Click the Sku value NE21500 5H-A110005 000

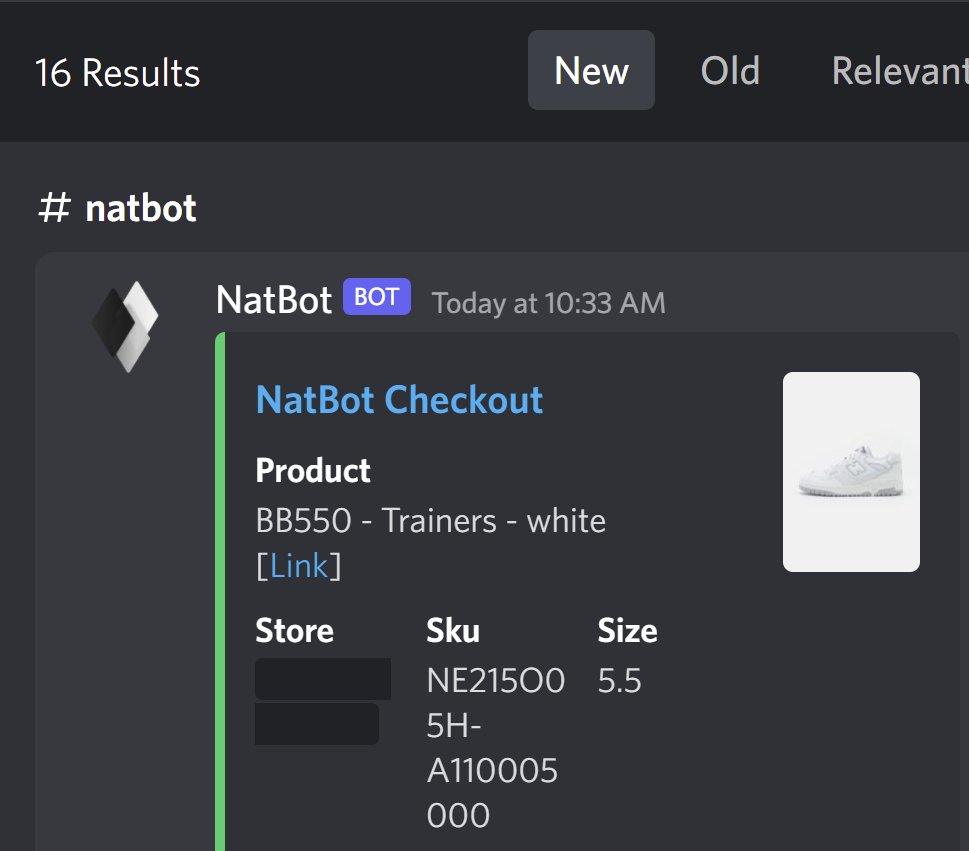tap(495, 748)
